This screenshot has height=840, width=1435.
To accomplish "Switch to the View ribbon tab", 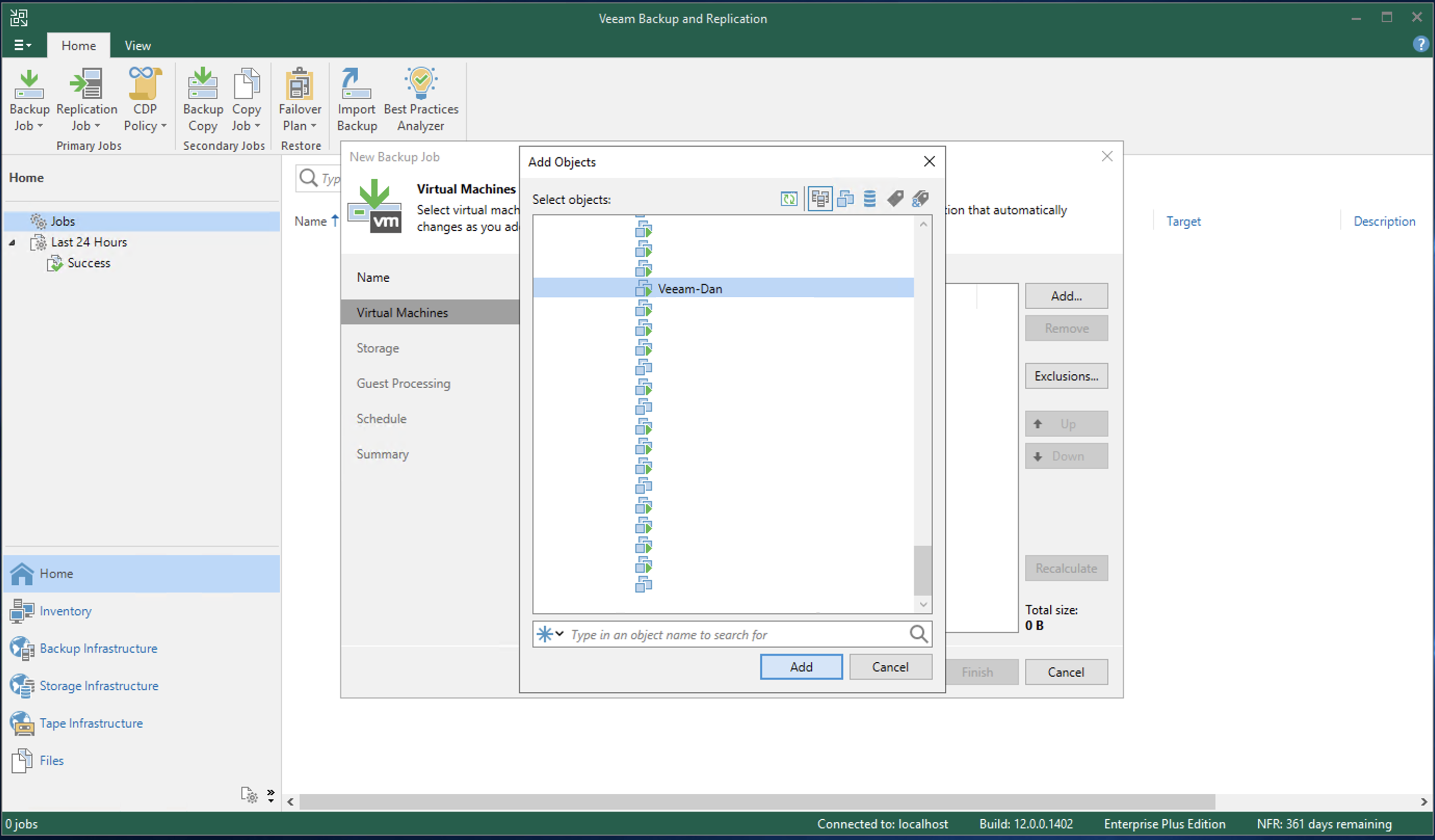I will coord(138,46).
